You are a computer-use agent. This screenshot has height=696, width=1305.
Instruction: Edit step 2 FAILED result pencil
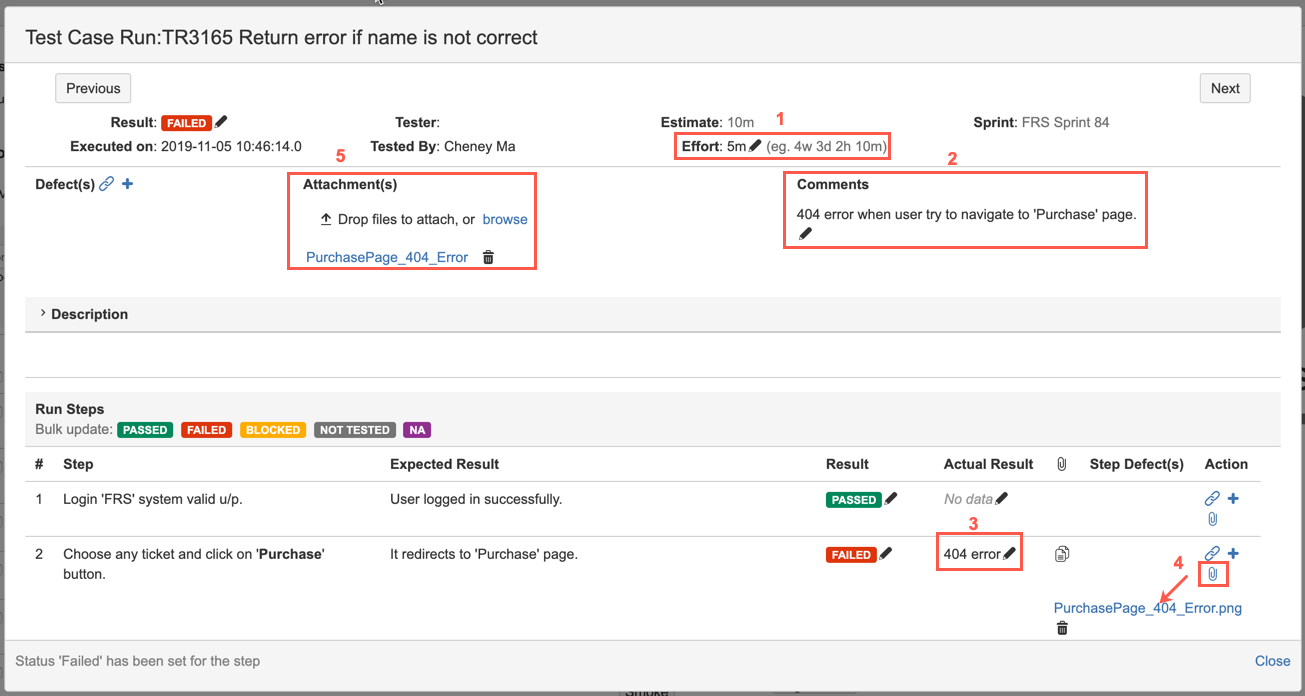(x=885, y=553)
